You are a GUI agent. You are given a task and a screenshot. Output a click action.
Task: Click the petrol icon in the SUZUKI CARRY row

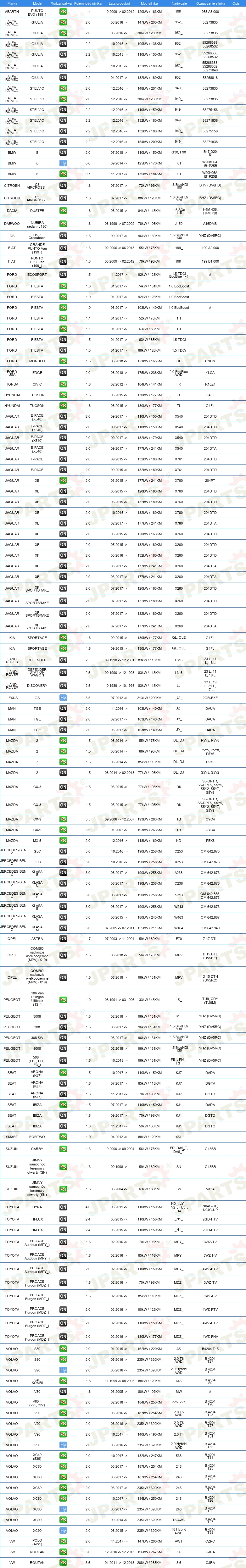(63, 1149)
